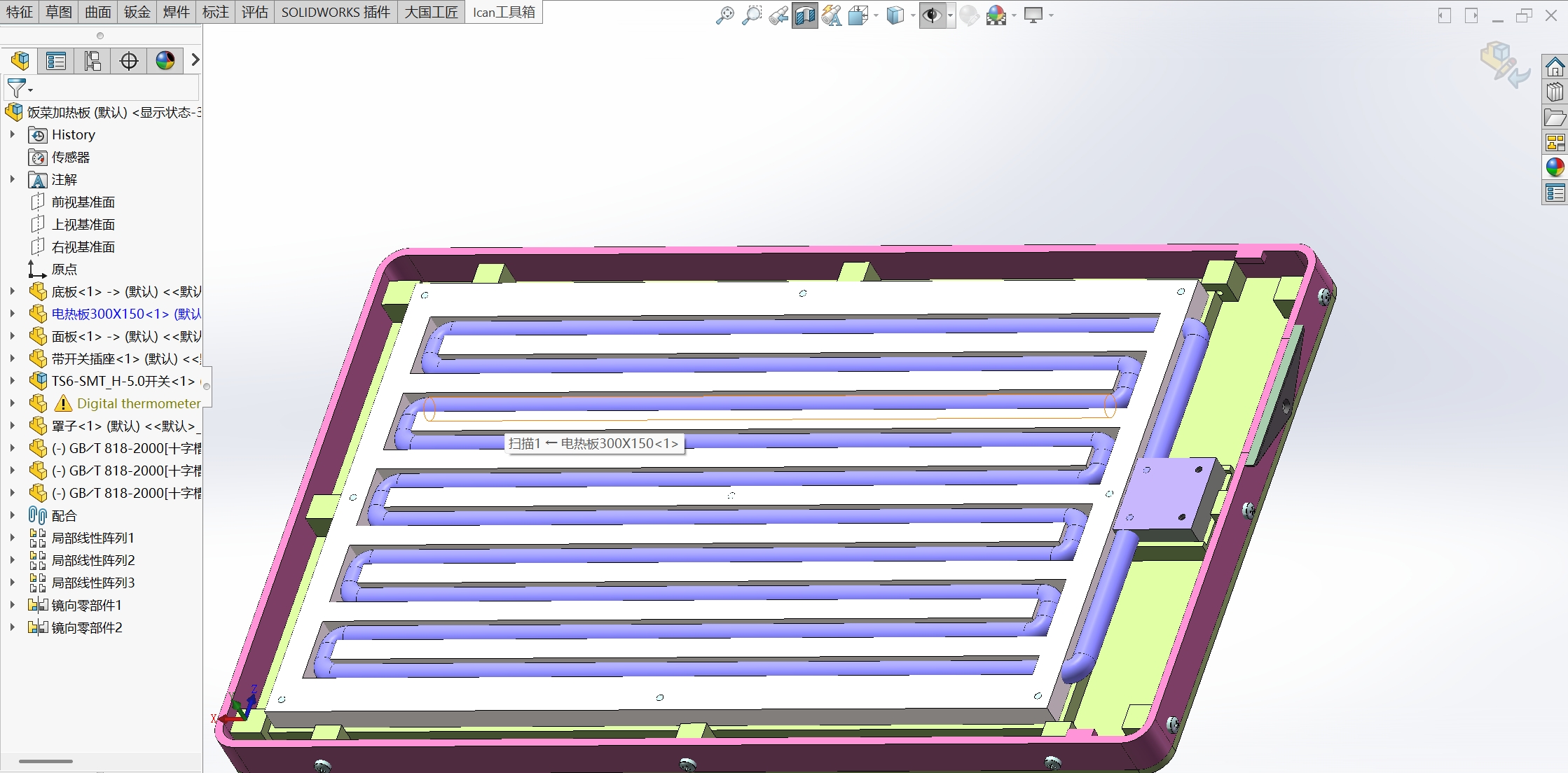1568x773 pixels.
Task: Select 电热板300X150<1> in the tree
Action: [x=112, y=314]
